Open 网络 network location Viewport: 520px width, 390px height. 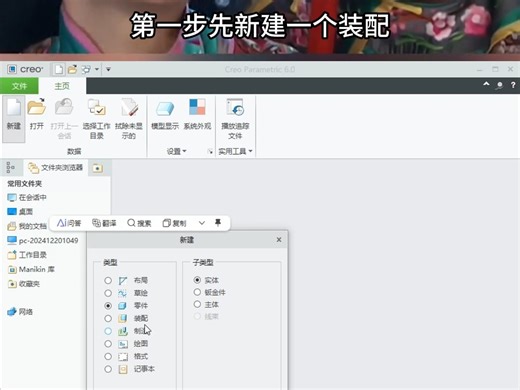tap(20, 312)
